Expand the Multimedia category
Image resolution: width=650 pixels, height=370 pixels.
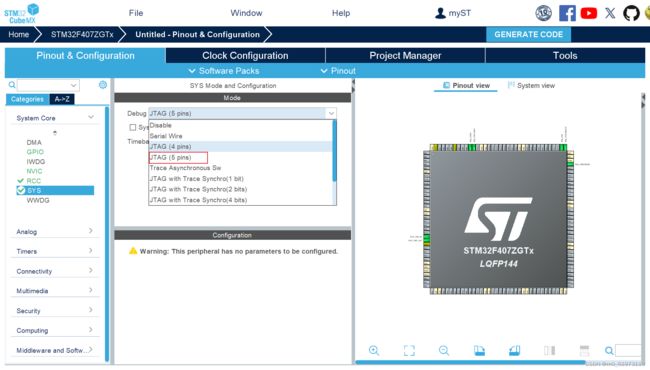pos(91,290)
